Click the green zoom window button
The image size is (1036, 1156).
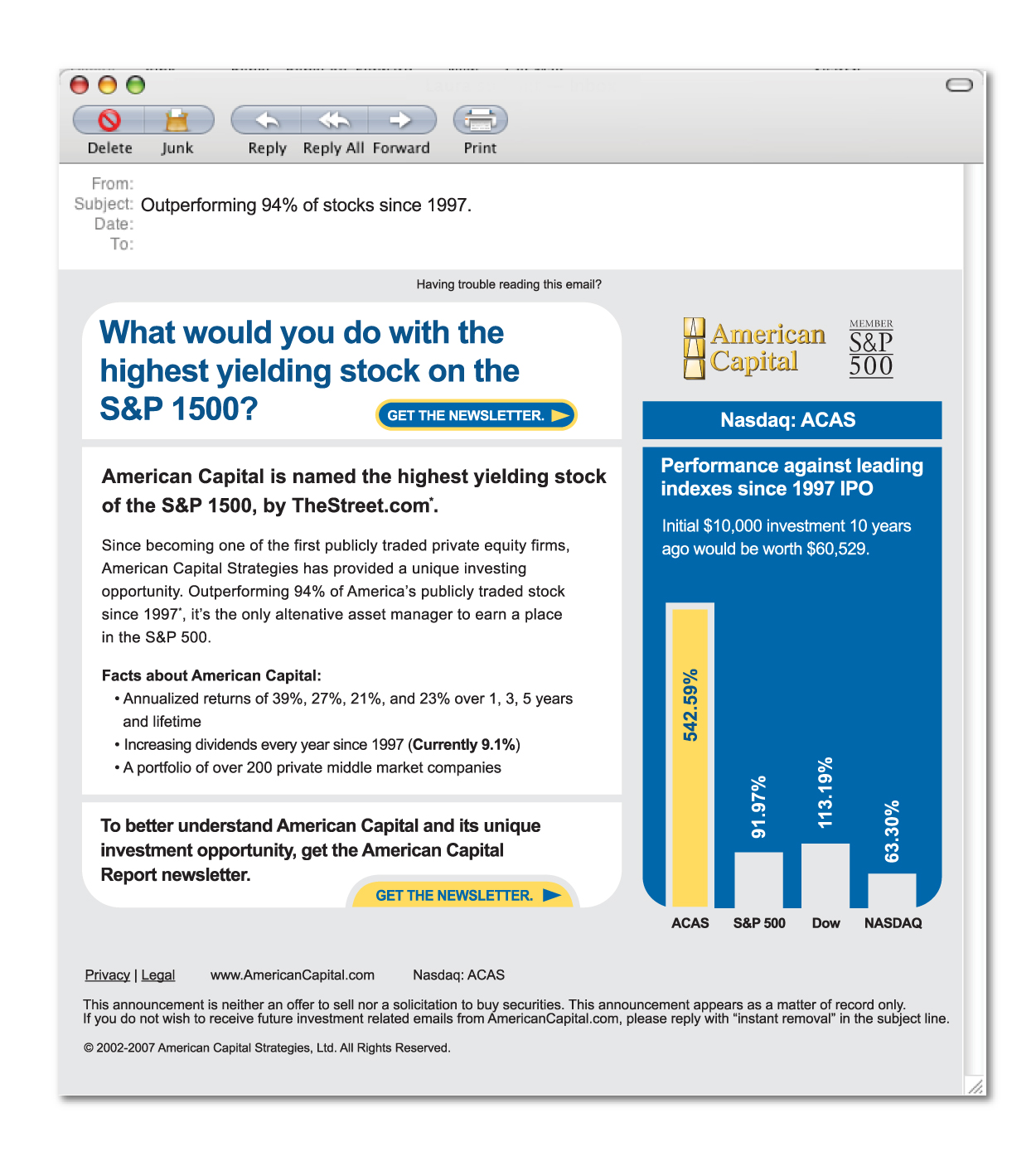point(136,85)
